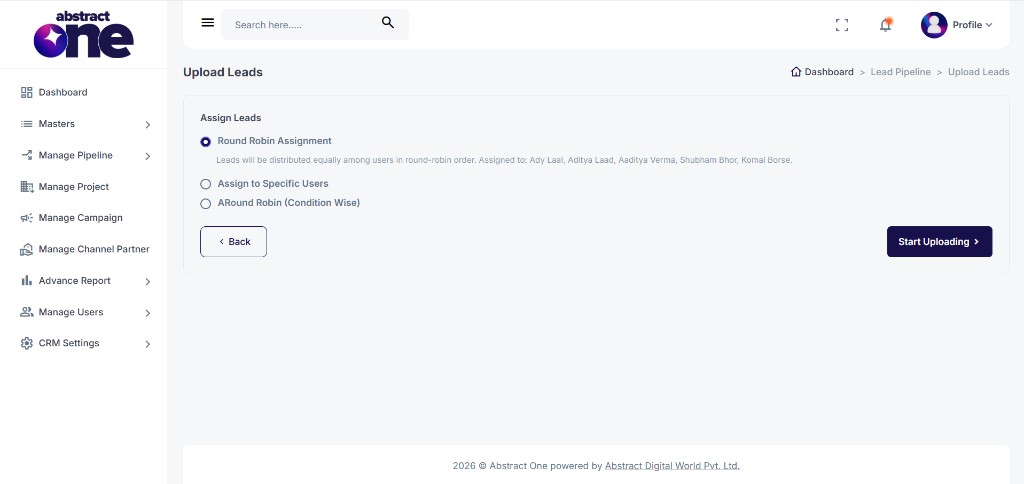The image size is (1024, 484).
Task: Toggle the hamburger sidebar menu icon
Action: [x=208, y=23]
